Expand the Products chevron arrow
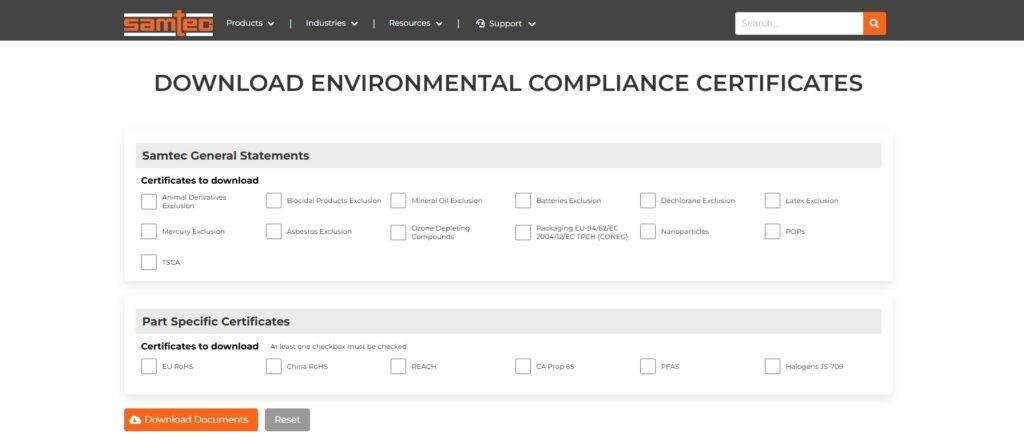The width and height of the screenshot is (1024, 437). point(271,24)
